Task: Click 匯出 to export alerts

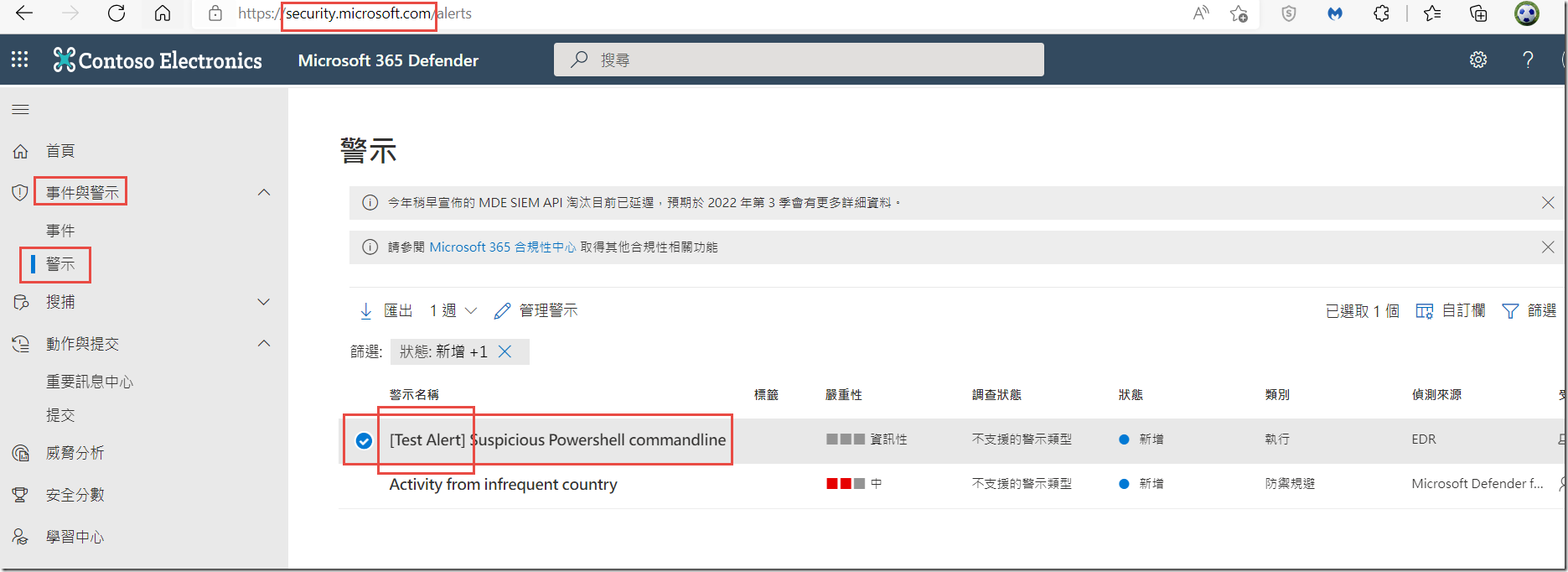Action: coord(386,311)
